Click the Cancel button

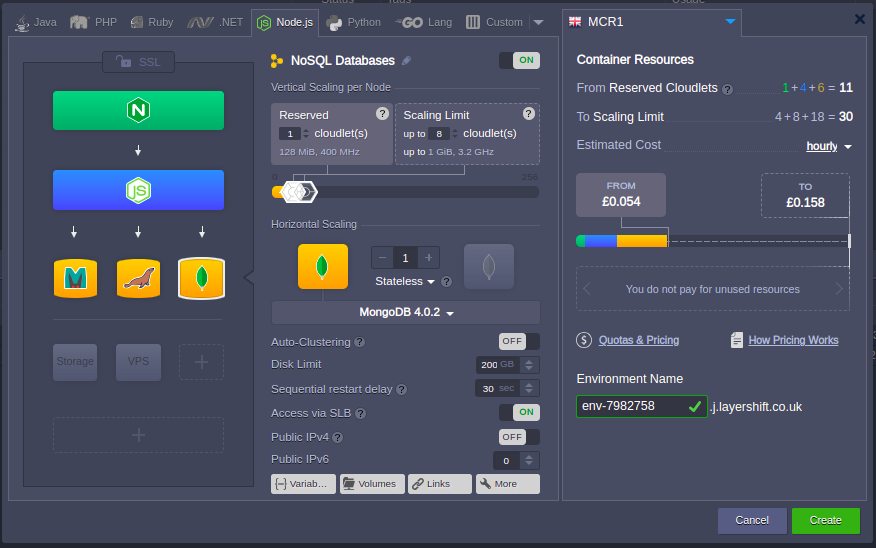point(752,521)
